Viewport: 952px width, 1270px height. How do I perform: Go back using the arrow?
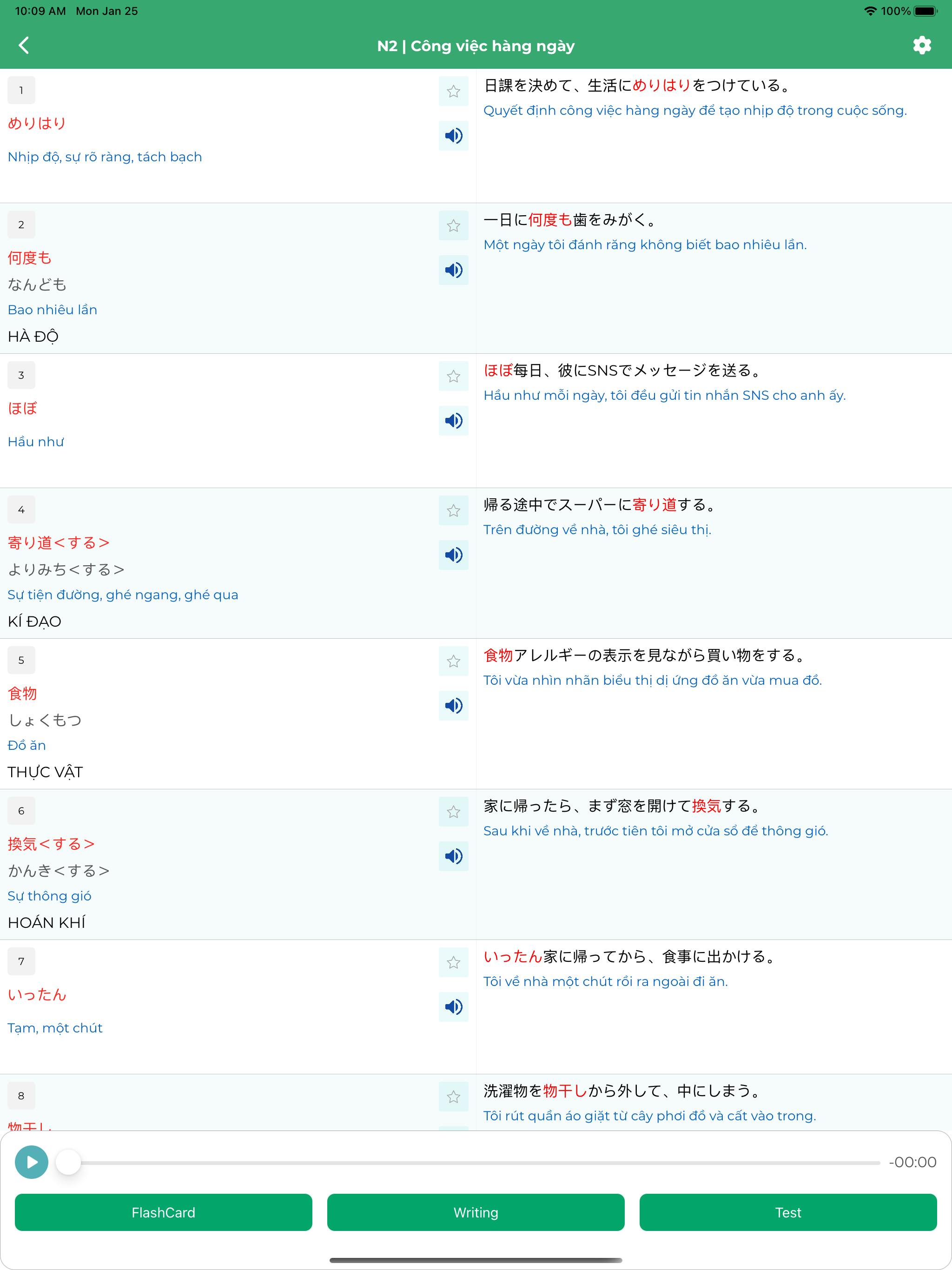tap(25, 46)
